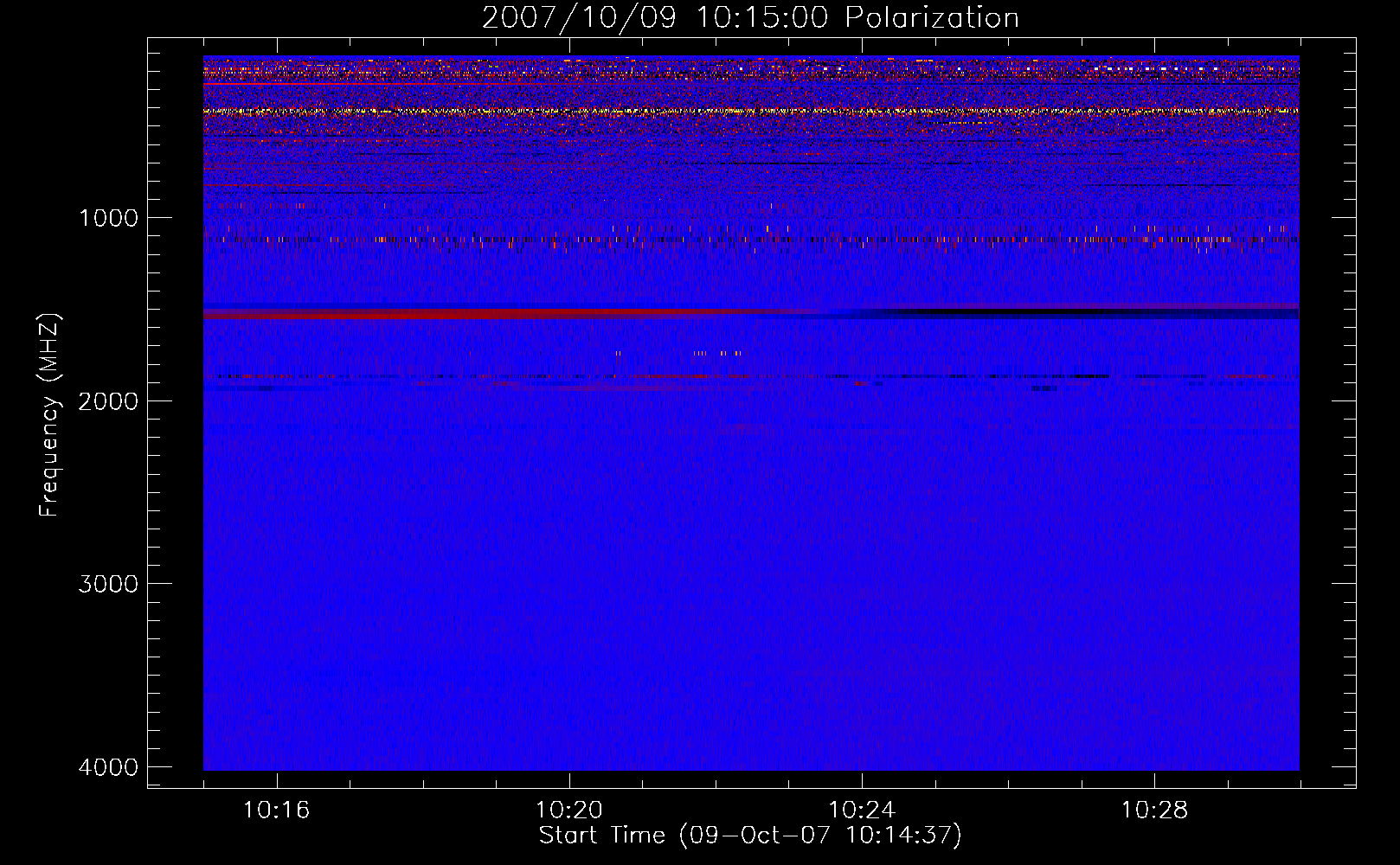Click the 4000 frequency tick label
1400x865 pixels.
coord(108,767)
